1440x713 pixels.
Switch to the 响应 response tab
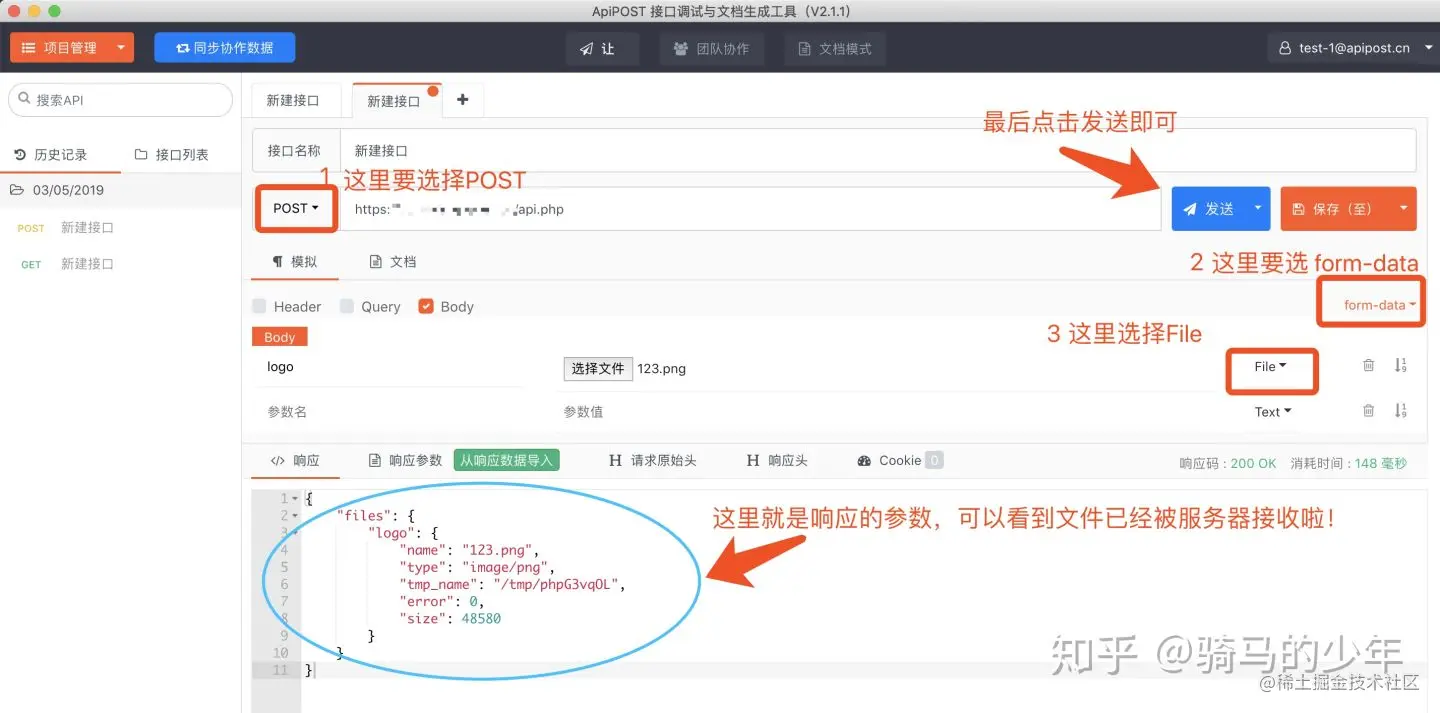point(295,461)
